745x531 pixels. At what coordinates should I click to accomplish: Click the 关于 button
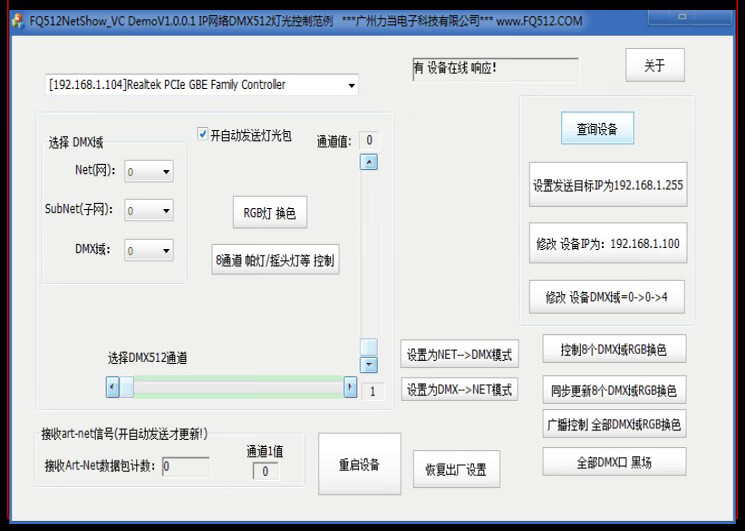654,65
